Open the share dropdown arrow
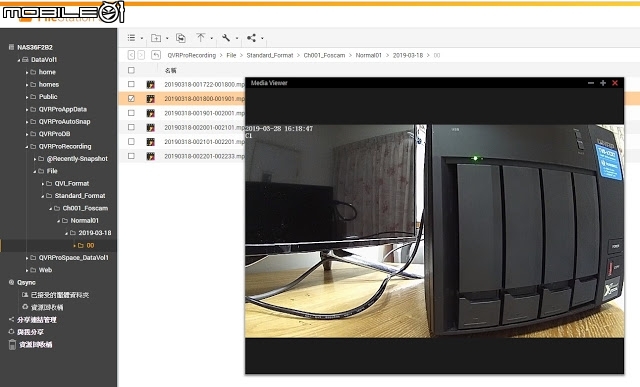This screenshot has width=640, height=387. [x=262, y=38]
